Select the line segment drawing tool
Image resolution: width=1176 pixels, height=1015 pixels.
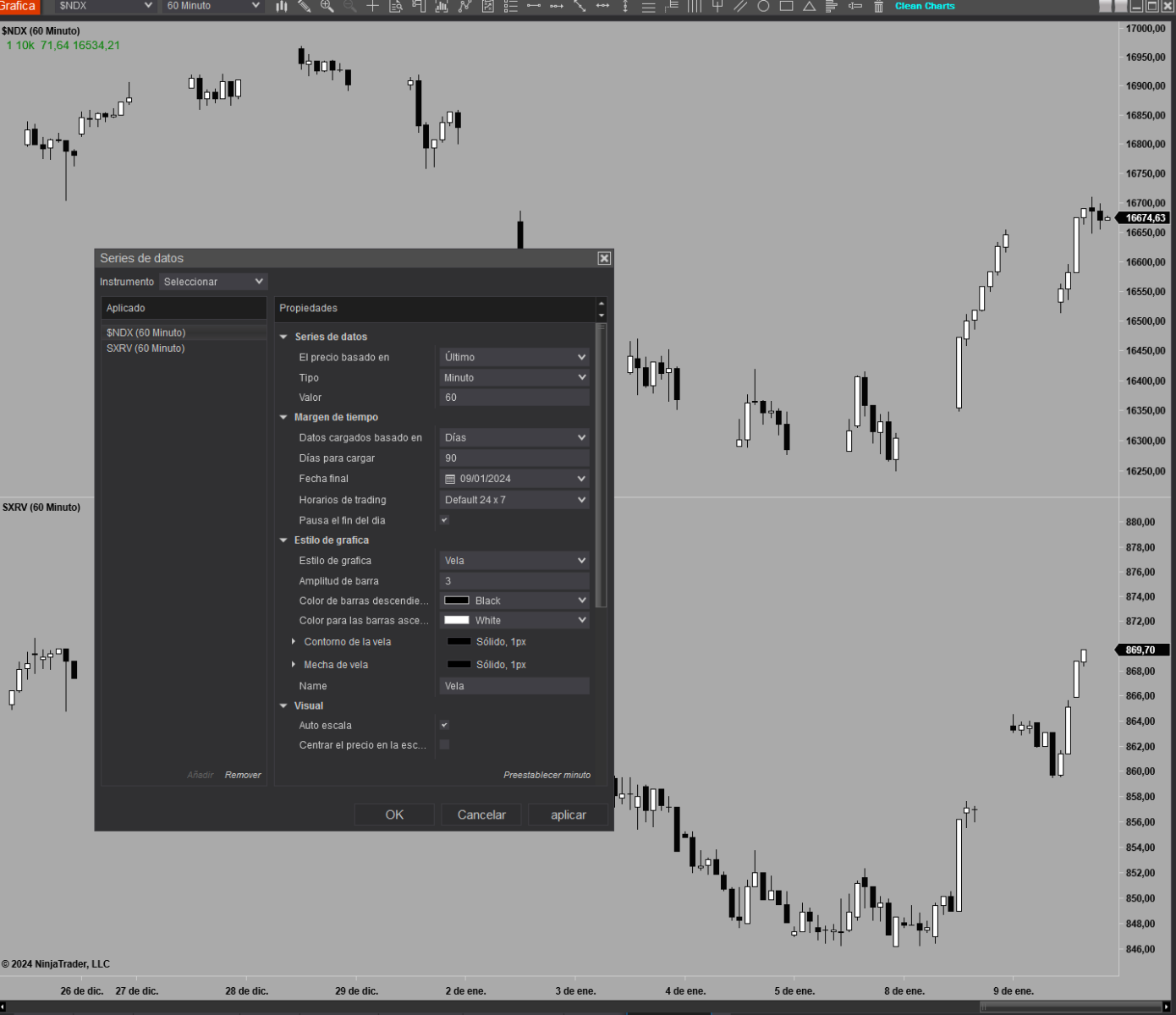click(534, 6)
